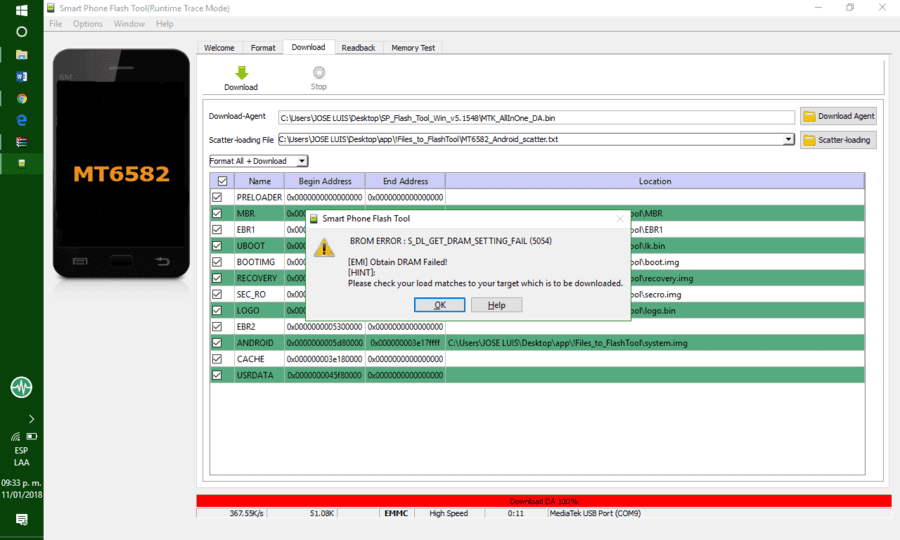Click the battery tray icon
This screenshot has width=900, height=540.
click(x=31, y=437)
